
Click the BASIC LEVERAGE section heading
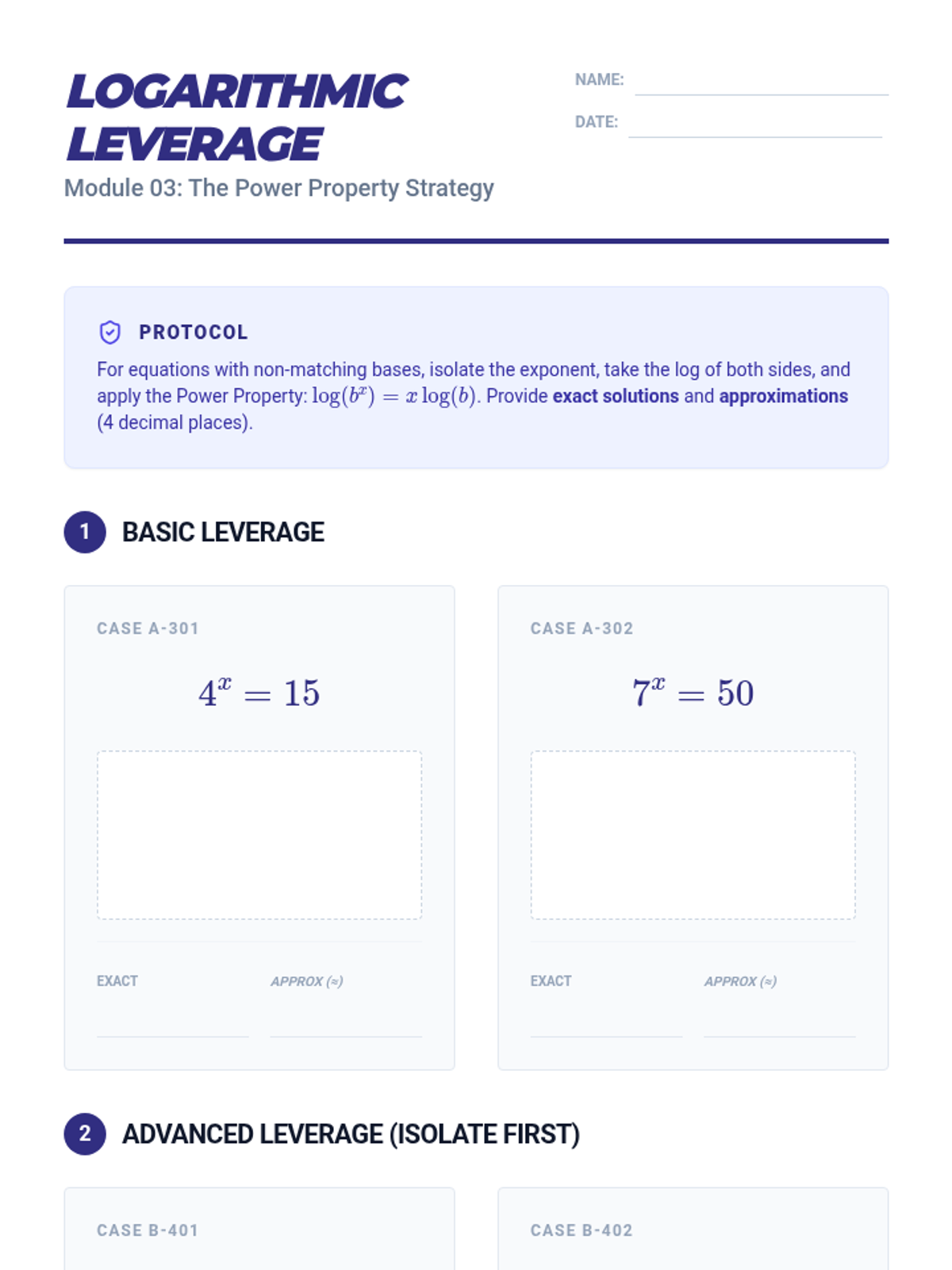(223, 532)
